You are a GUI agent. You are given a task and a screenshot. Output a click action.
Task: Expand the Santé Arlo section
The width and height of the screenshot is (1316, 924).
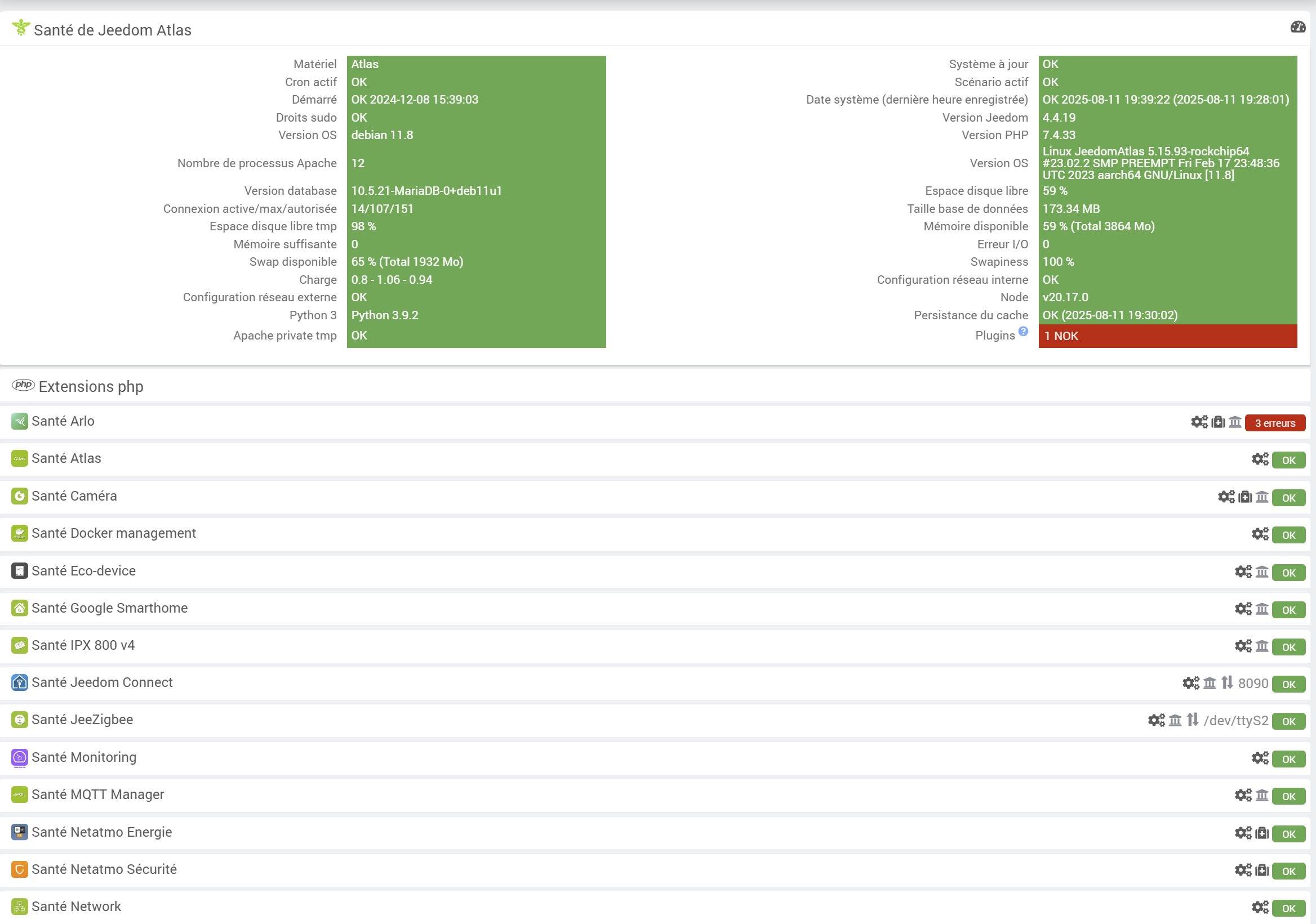[63, 422]
